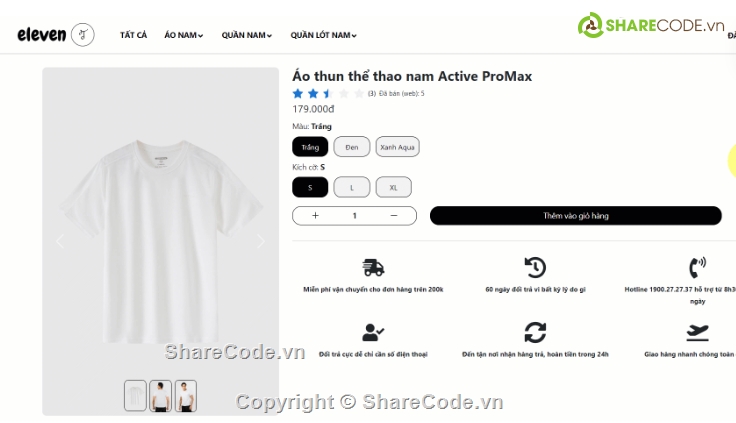Increase quantity with the plus button
Screen dimensions: 736x423
[x=315, y=215]
